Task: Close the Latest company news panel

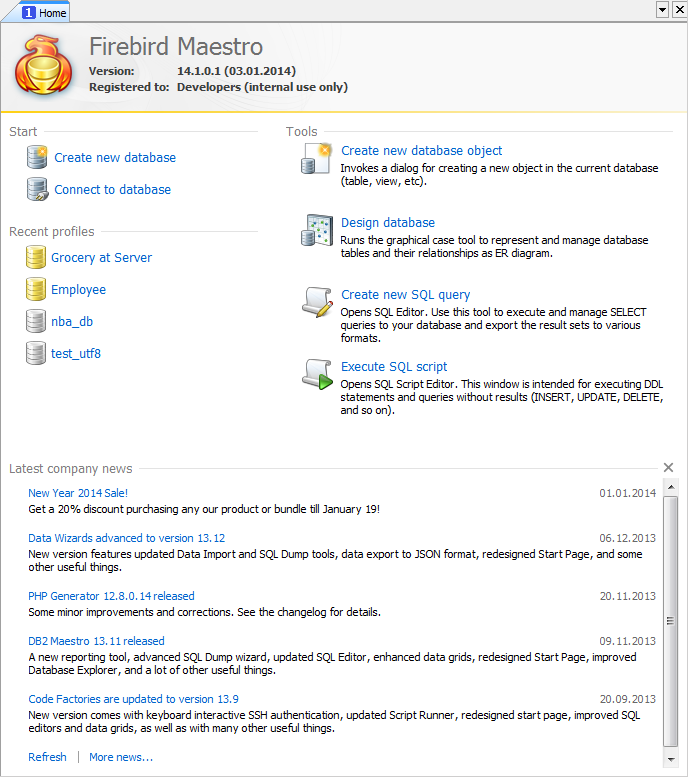Action: tap(668, 467)
